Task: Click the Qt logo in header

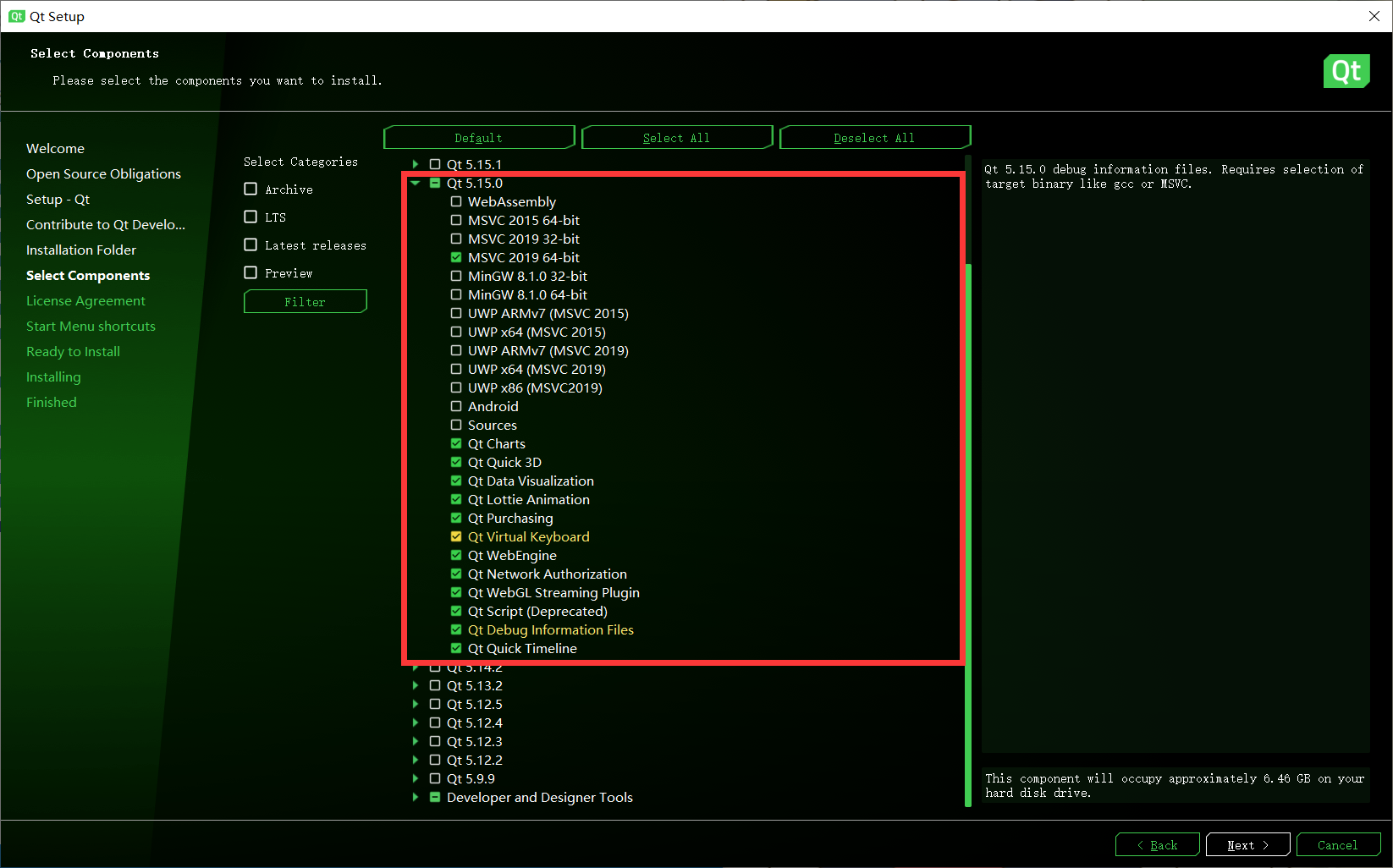Action: coord(1346,71)
